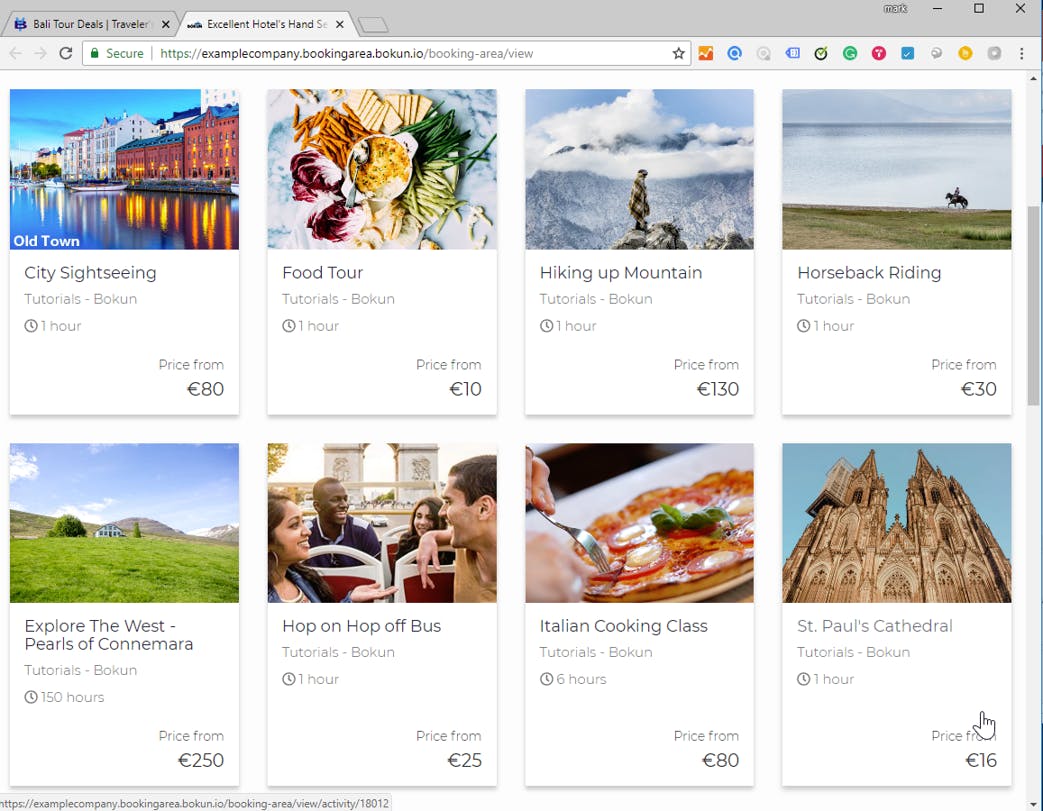Screen dimensions: 1043x811
Task: Click the clock icon on the Food Tour card
Action: click(289, 325)
